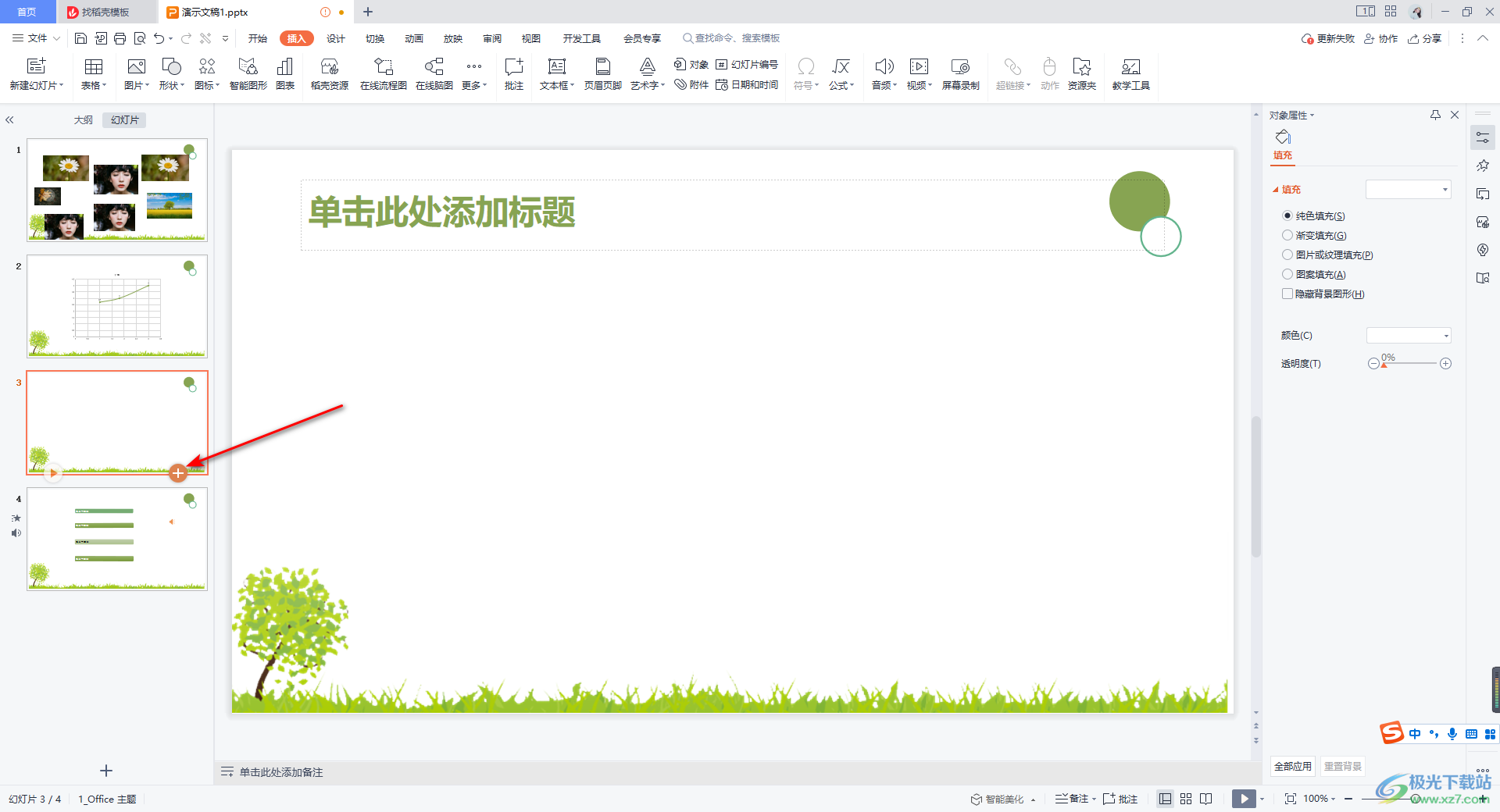This screenshot has width=1500, height=812.
Task: Toggle hide background graphics checkbox
Action: tap(1287, 294)
